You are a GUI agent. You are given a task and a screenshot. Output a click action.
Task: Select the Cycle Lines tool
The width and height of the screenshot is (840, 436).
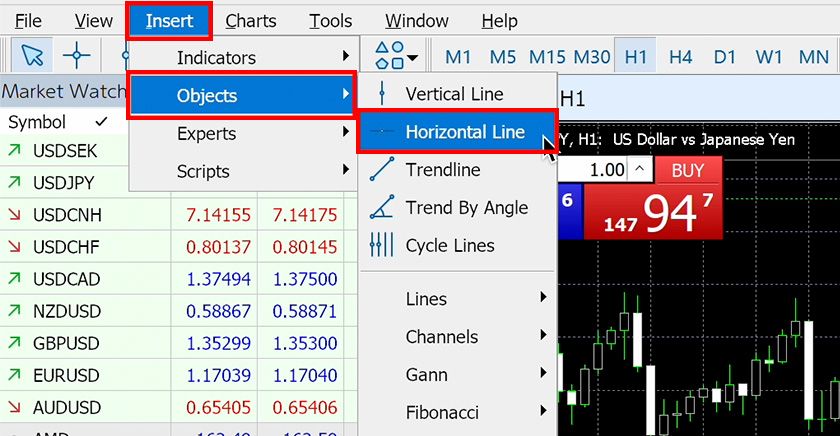pos(449,246)
